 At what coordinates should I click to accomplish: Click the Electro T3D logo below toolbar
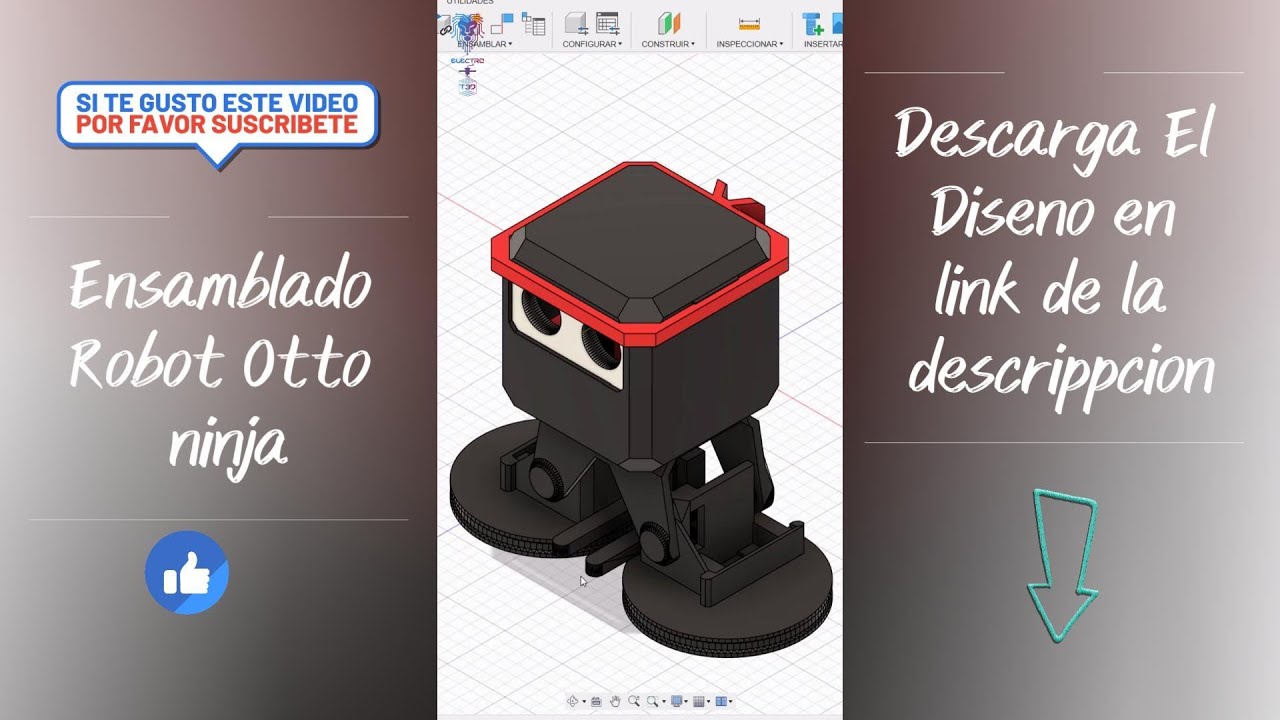(467, 77)
